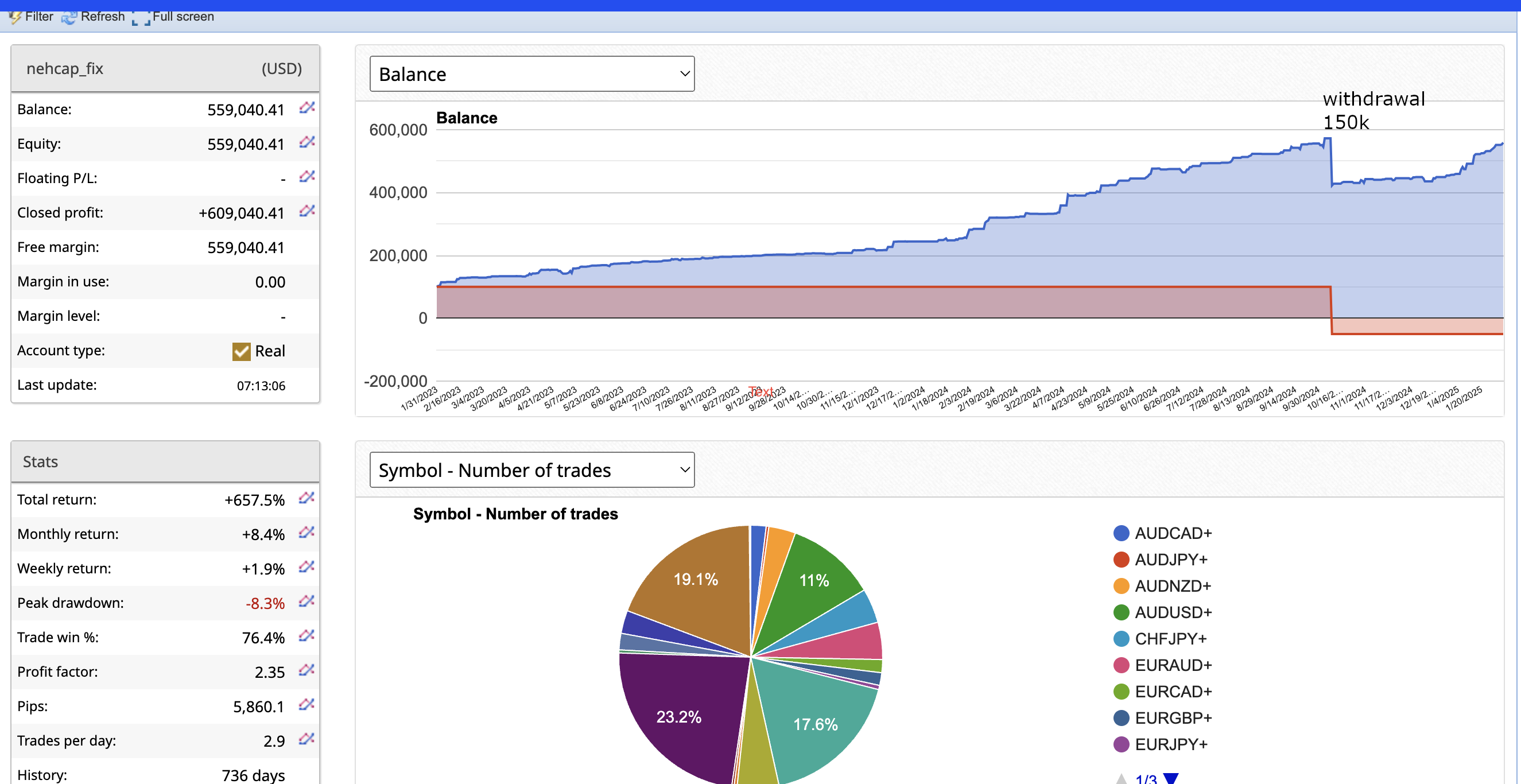Screen dimensions: 1521x784
Task: Open the Balance chart type dropdown
Action: 531,74
